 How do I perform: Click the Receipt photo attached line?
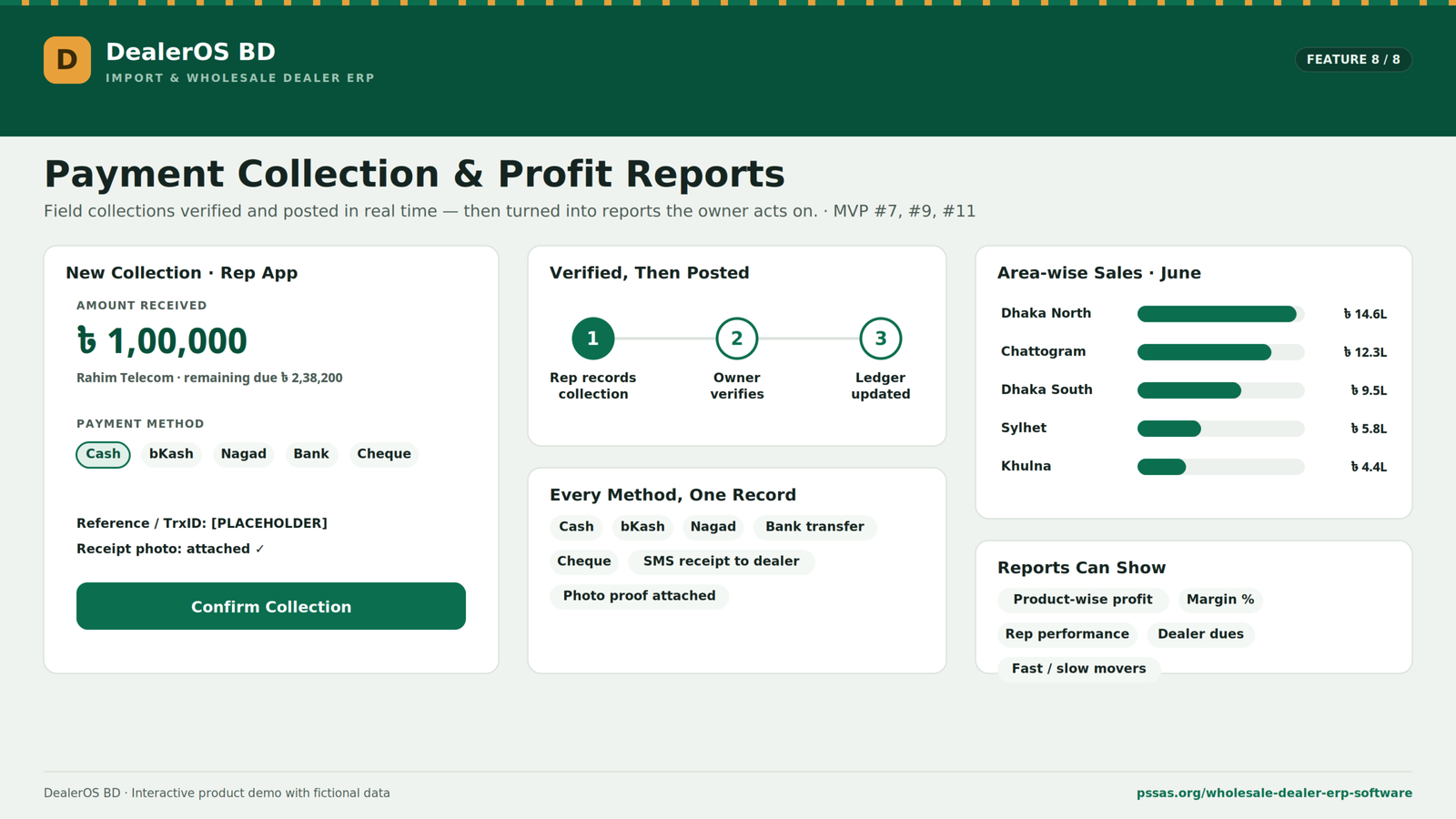(170, 549)
